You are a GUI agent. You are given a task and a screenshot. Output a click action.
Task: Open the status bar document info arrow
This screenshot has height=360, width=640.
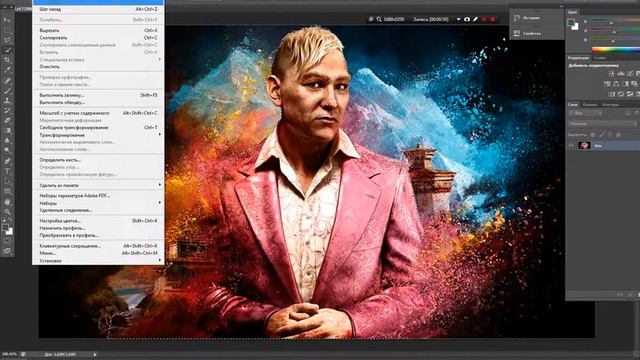(95, 355)
